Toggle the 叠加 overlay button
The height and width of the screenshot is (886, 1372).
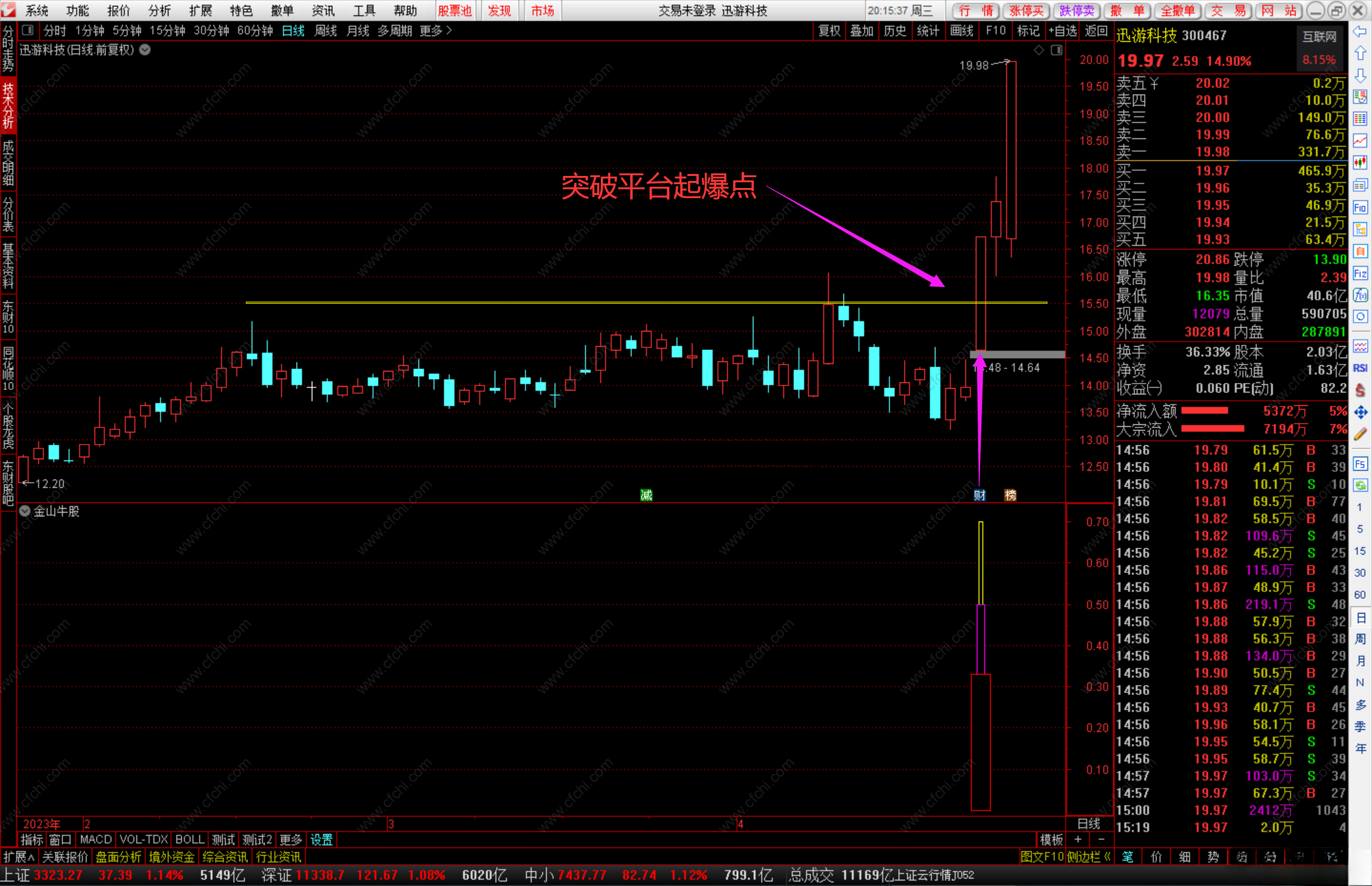point(862,30)
